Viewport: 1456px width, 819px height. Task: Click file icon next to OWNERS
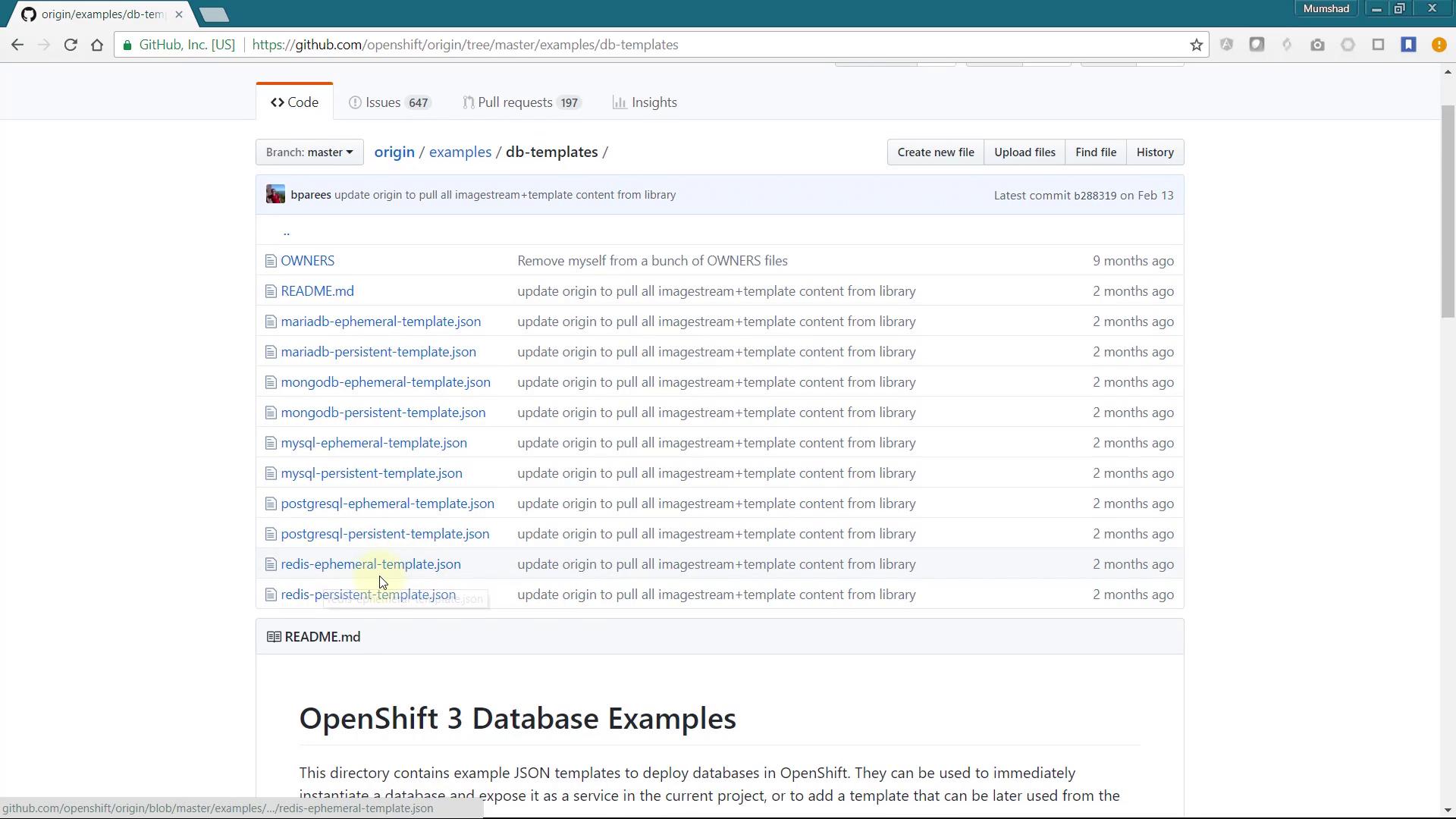click(271, 261)
